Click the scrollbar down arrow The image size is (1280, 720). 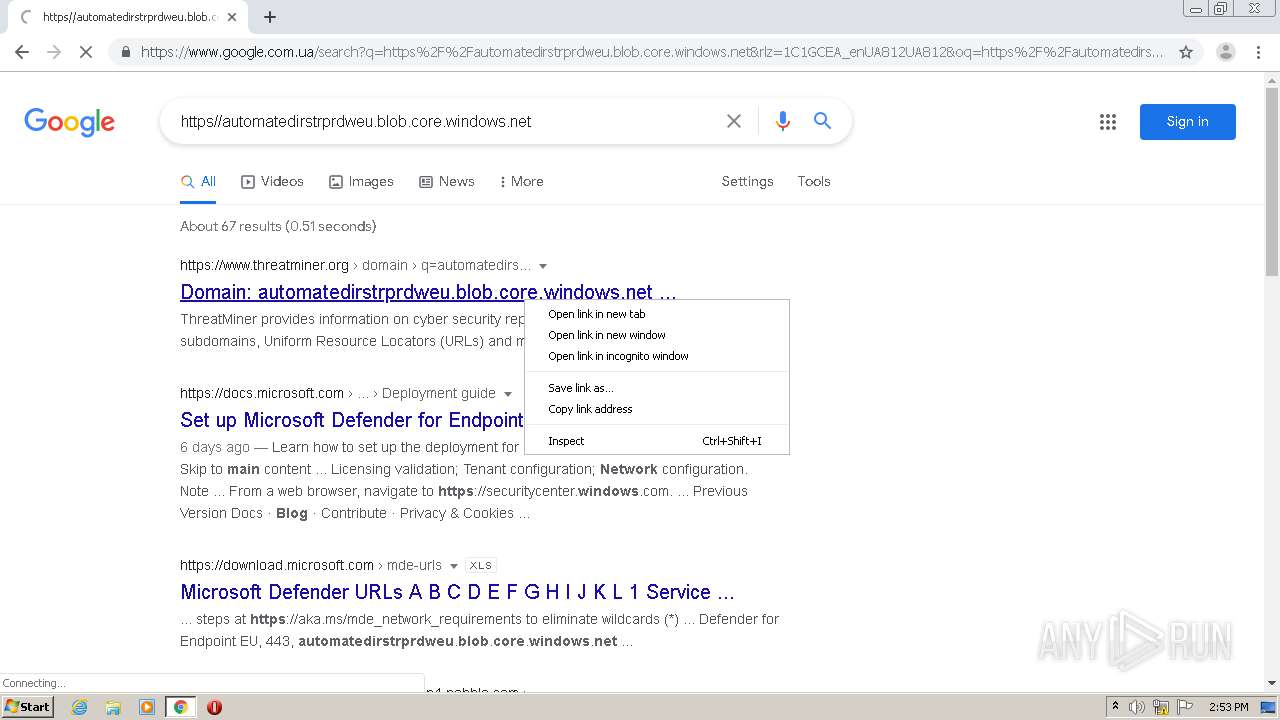pyautogui.click(x=1272, y=683)
